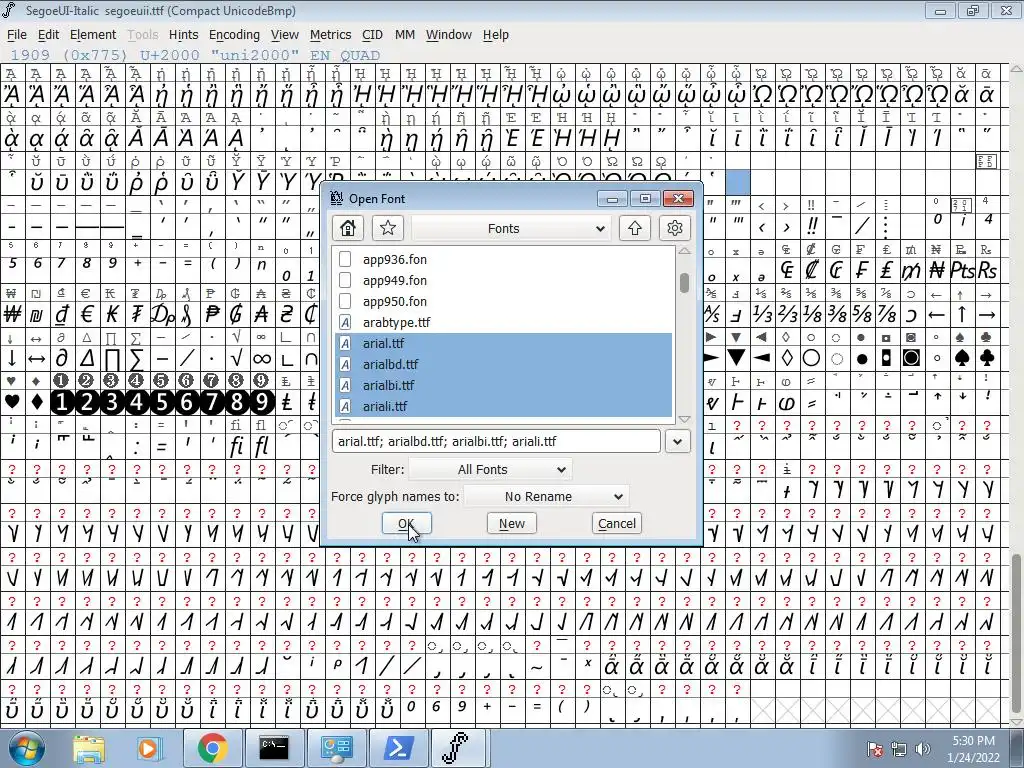Open Google Chrome from the taskbar
This screenshot has width=1024, height=768.
(x=212, y=748)
